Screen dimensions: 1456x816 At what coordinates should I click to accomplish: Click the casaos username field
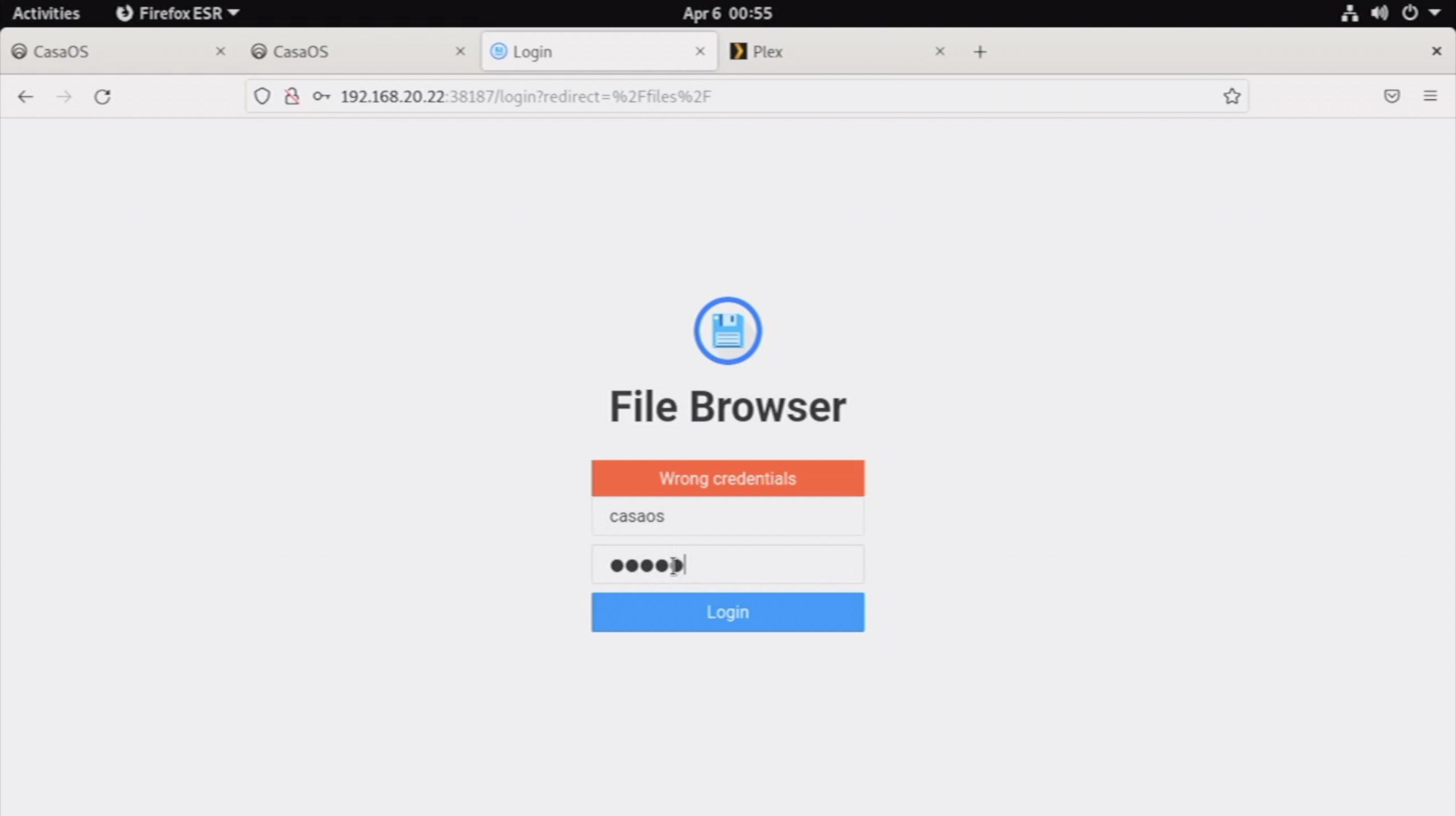727,516
